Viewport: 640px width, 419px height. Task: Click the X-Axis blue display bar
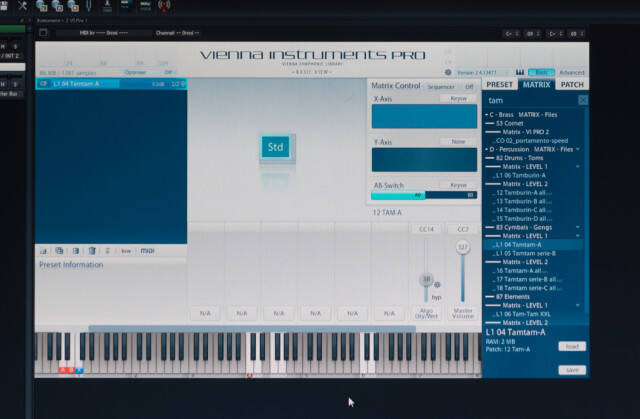coord(424,116)
